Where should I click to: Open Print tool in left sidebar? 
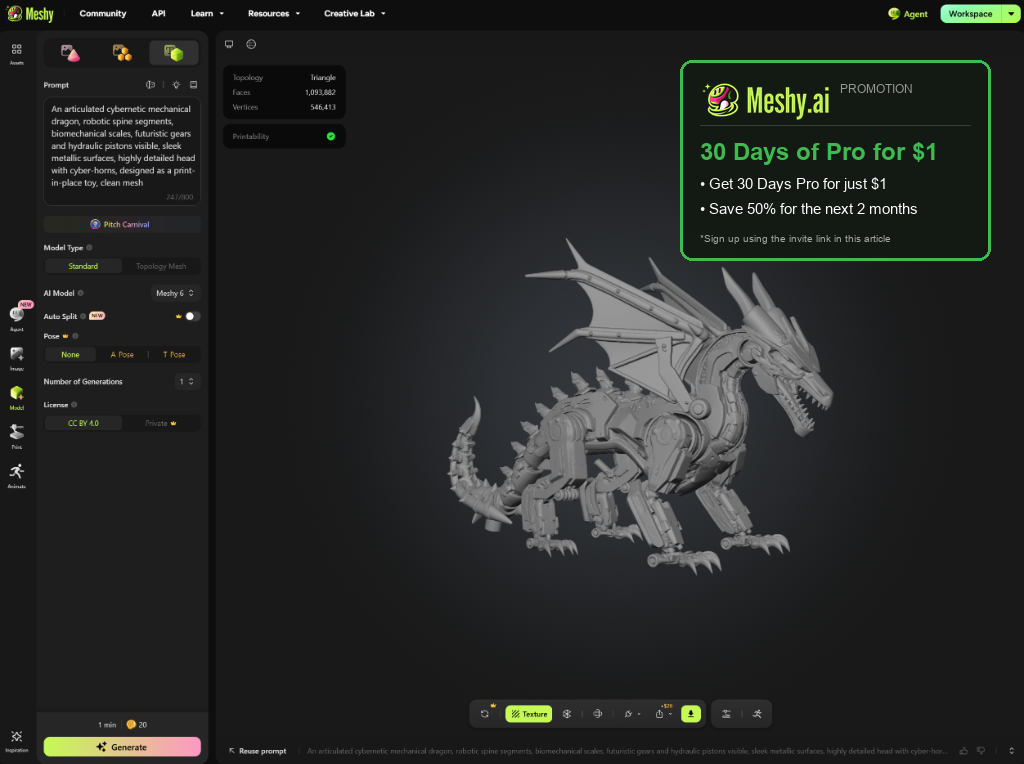17,437
